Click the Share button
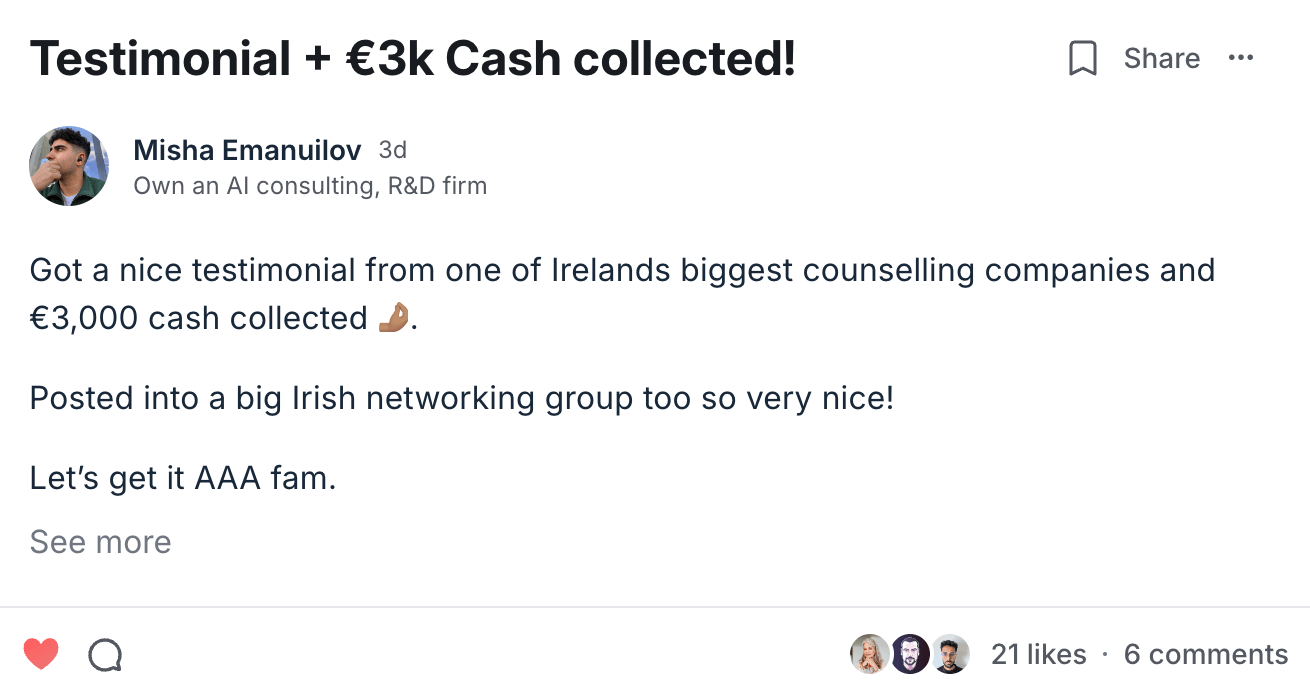This screenshot has width=1310, height=688. tap(1161, 59)
